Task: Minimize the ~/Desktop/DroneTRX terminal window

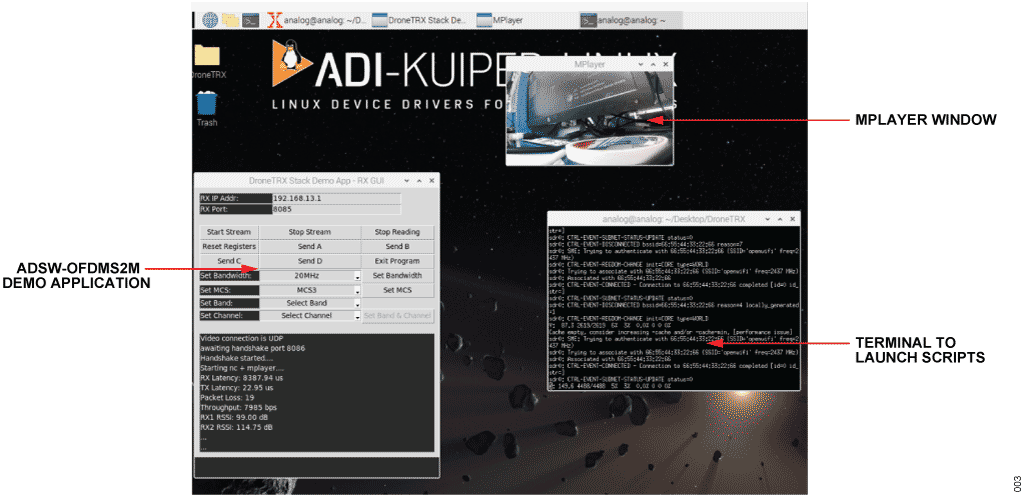Action: point(767,219)
